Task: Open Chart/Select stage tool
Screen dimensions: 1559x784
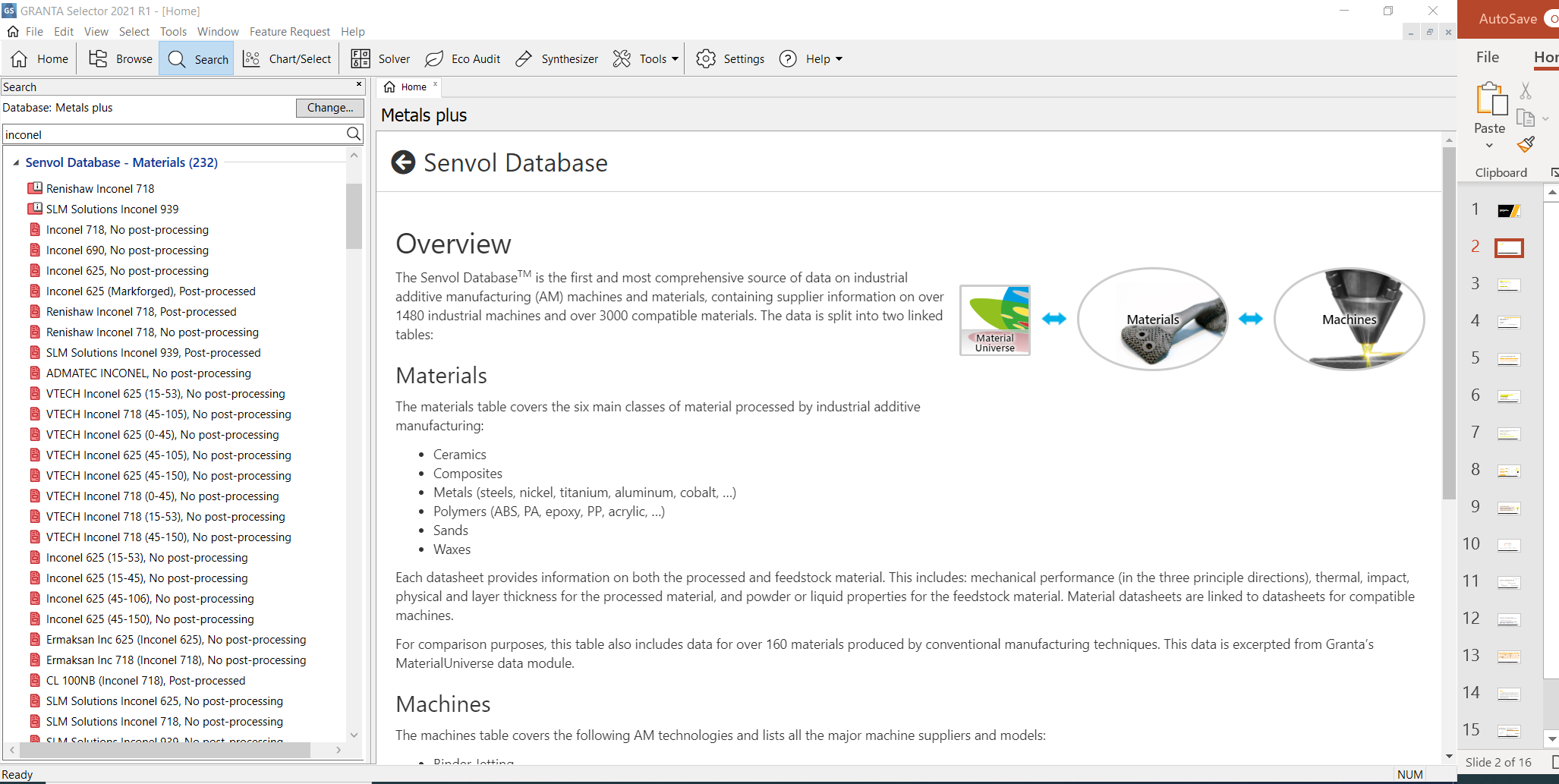Action: point(287,59)
